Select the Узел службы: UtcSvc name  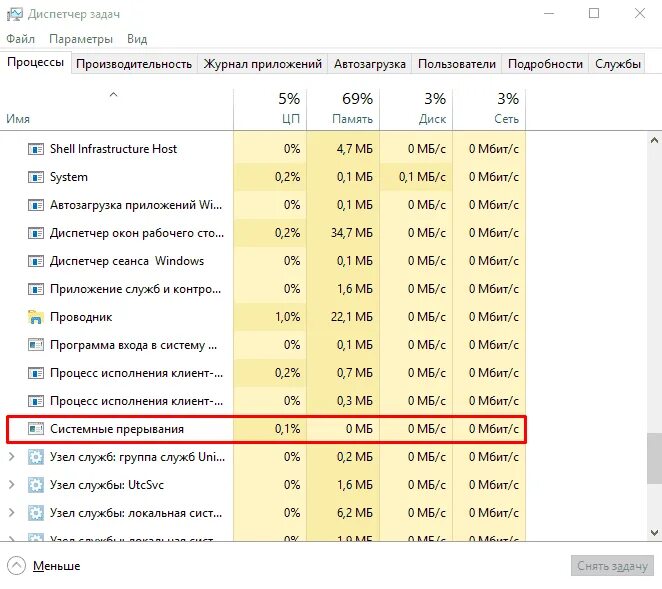point(107,485)
